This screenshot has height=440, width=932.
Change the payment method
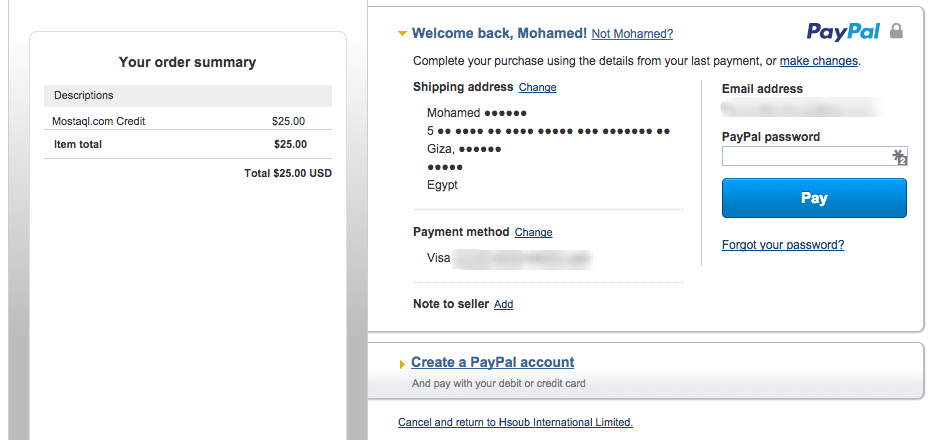pyautogui.click(x=533, y=233)
